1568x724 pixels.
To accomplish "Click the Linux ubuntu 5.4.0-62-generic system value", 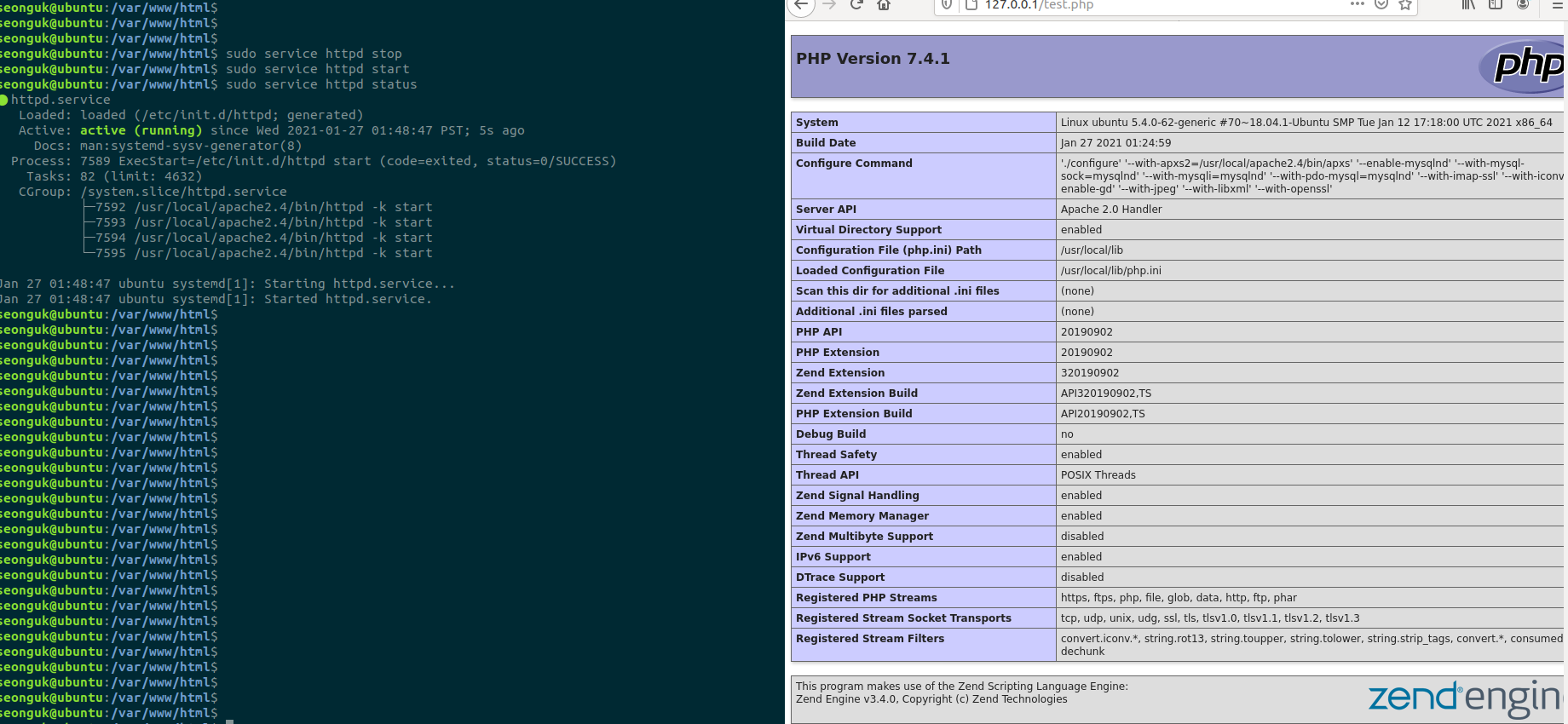I will coord(1306,123).
